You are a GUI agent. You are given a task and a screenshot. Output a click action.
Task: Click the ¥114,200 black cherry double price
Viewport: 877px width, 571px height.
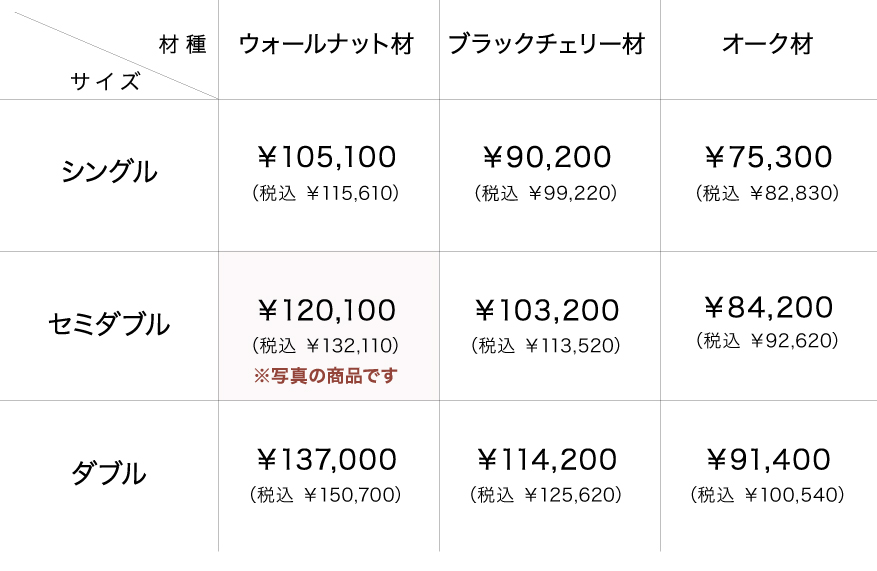(x=547, y=460)
